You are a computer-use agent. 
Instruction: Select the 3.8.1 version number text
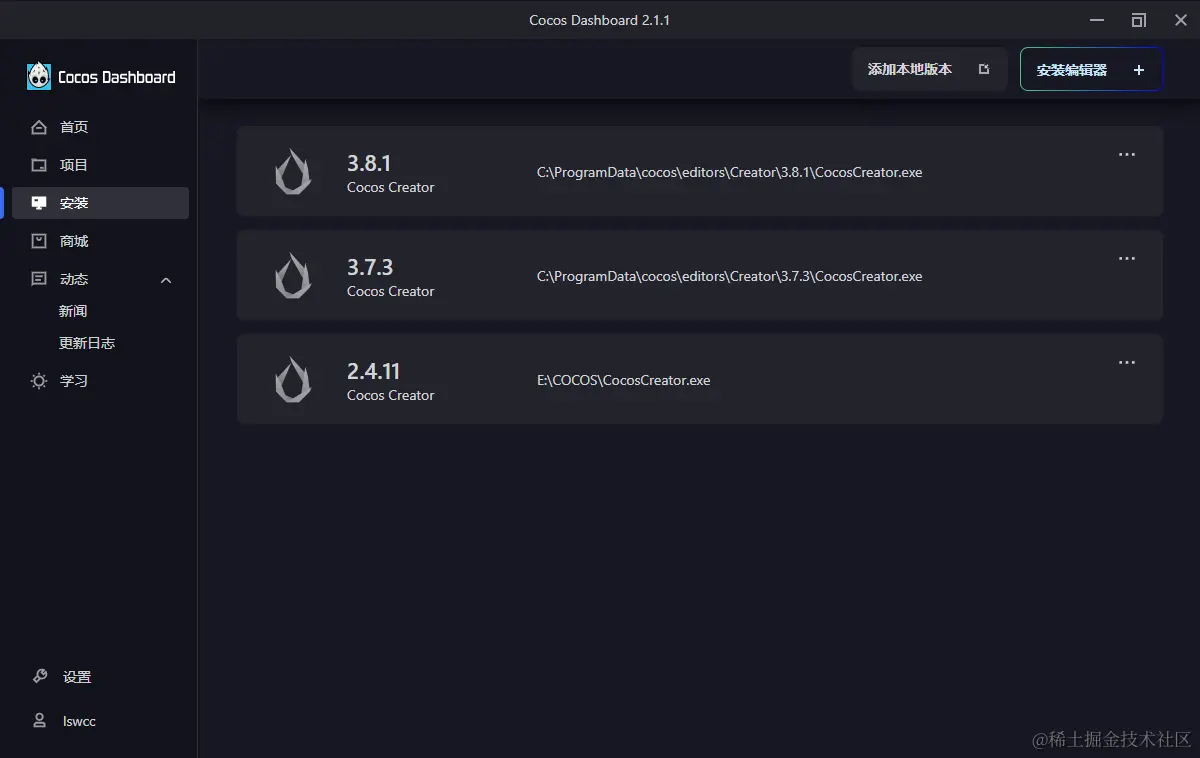(x=369, y=163)
